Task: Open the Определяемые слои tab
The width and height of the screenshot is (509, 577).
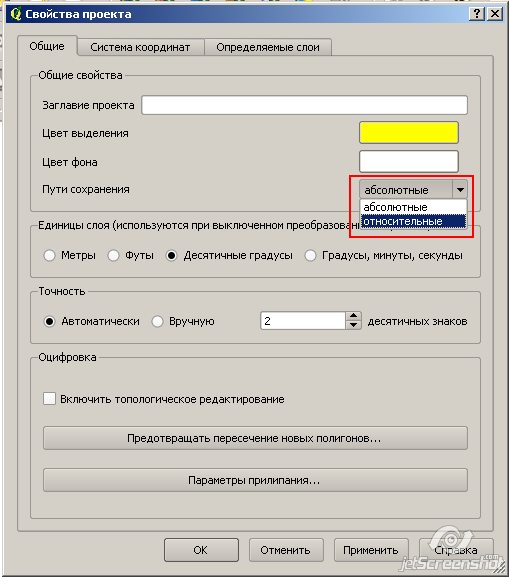Action: pyautogui.click(x=268, y=47)
